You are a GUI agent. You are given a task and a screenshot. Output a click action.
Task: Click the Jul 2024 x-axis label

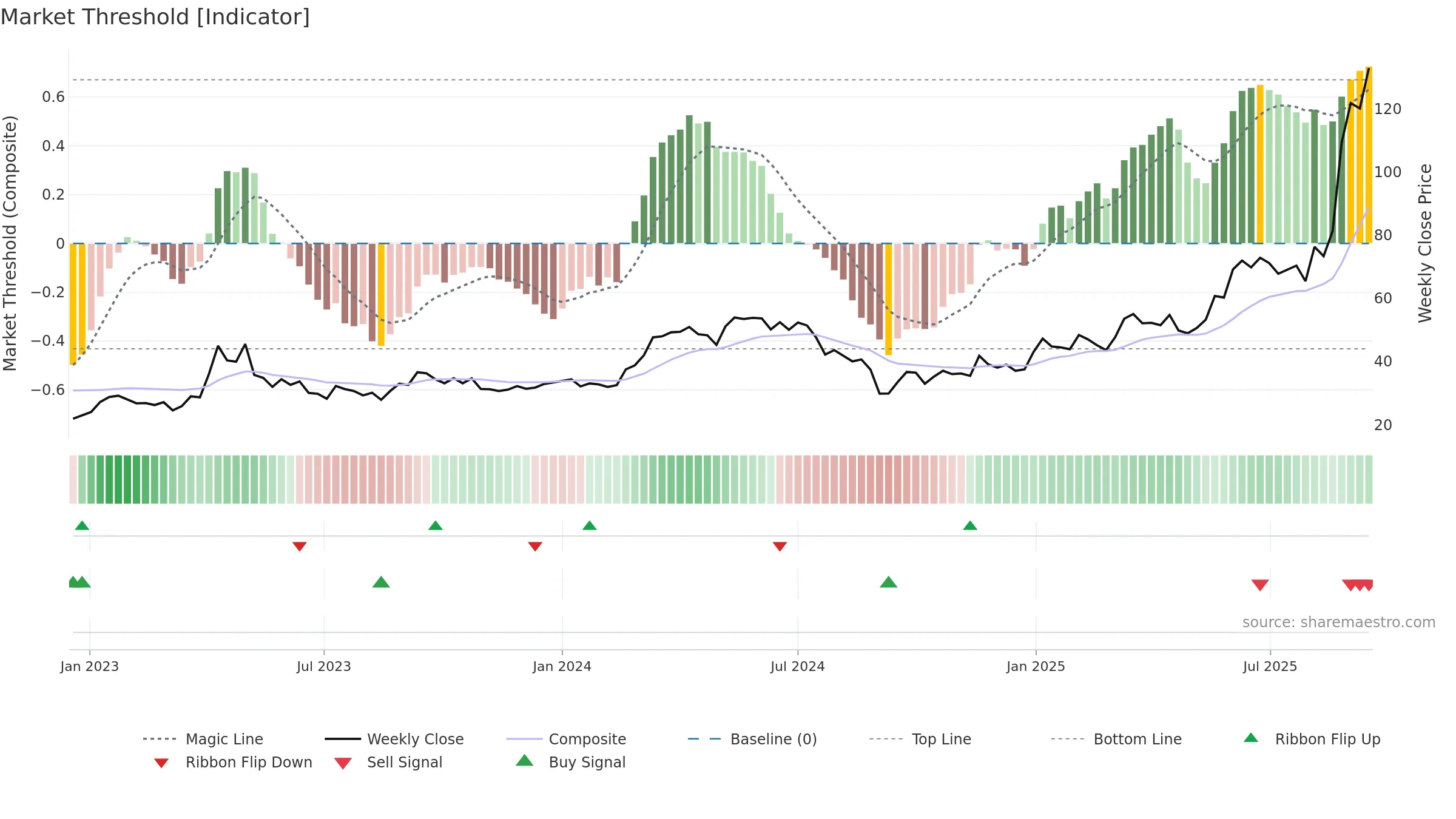[x=798, y=666]
